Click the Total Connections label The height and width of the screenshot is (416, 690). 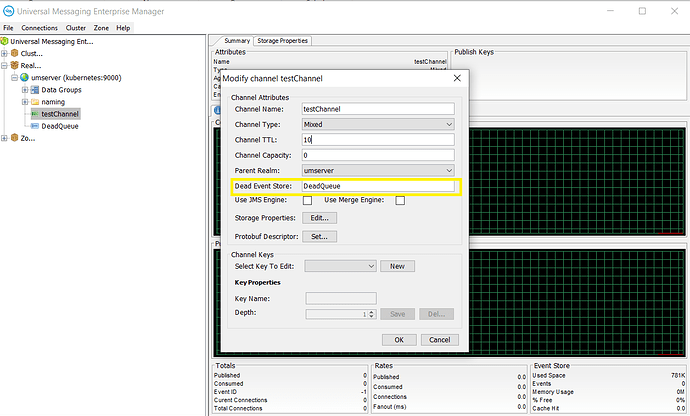pos(238,409)
